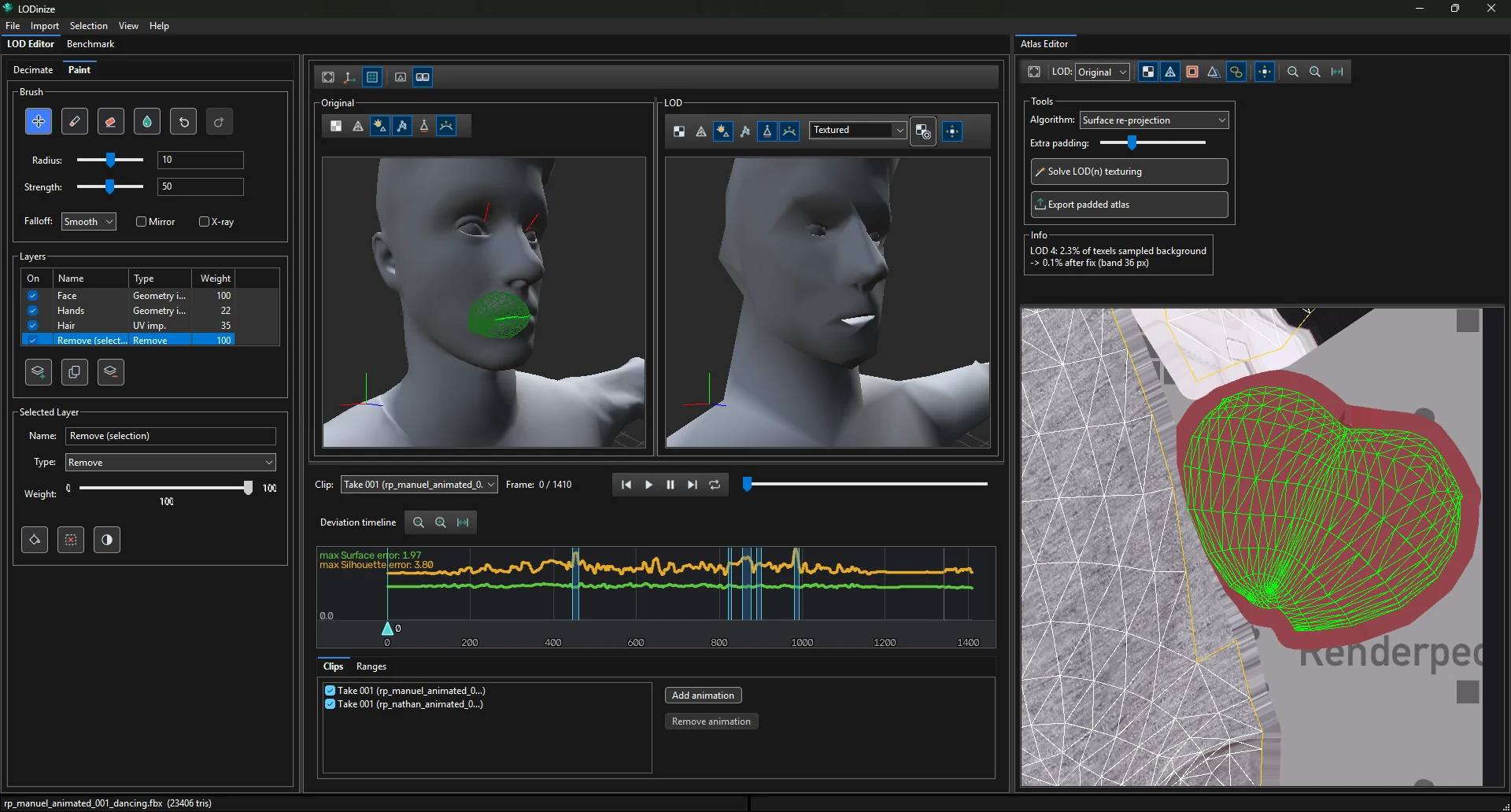Open the Atlas Editor LOD dropdown

pos(1103,72)
